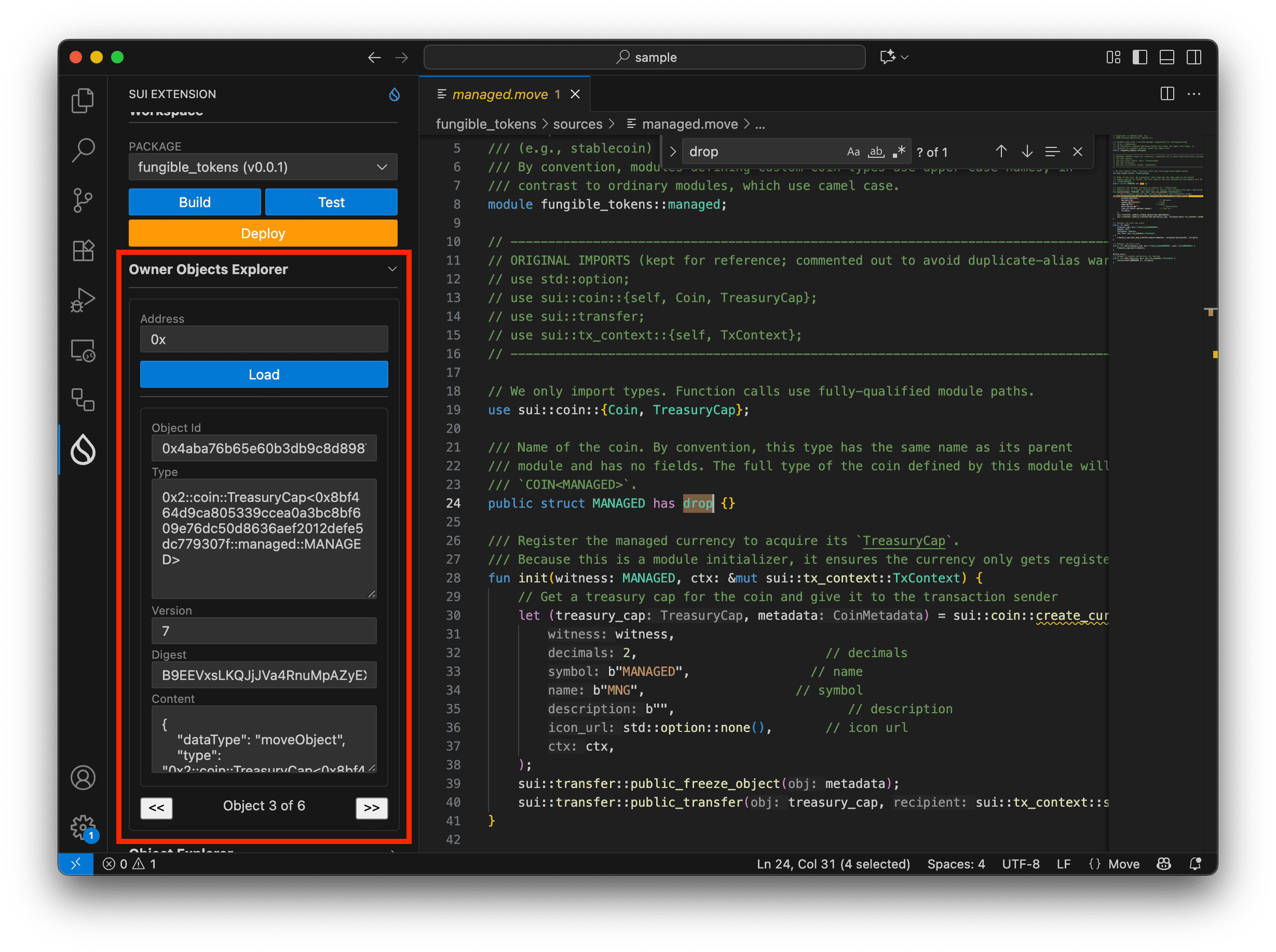Open the Search panel icon
The image size is (1276, 952).
83,149
